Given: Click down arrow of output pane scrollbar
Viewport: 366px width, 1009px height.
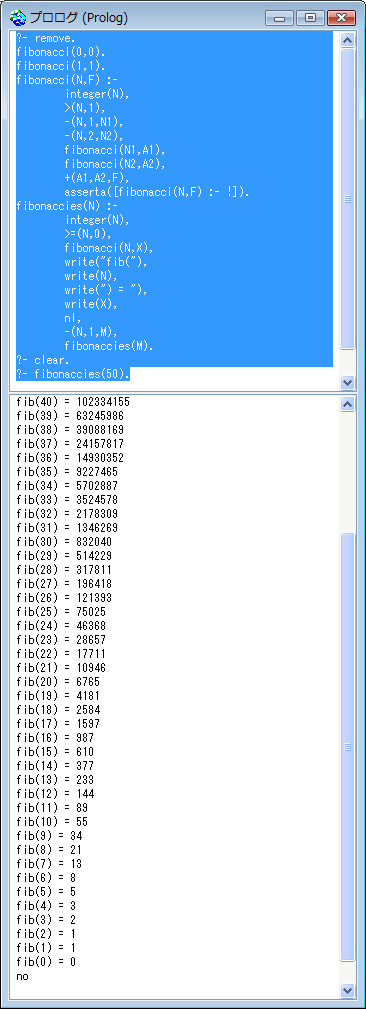Looking at the screenshot, I should point(347,990).
